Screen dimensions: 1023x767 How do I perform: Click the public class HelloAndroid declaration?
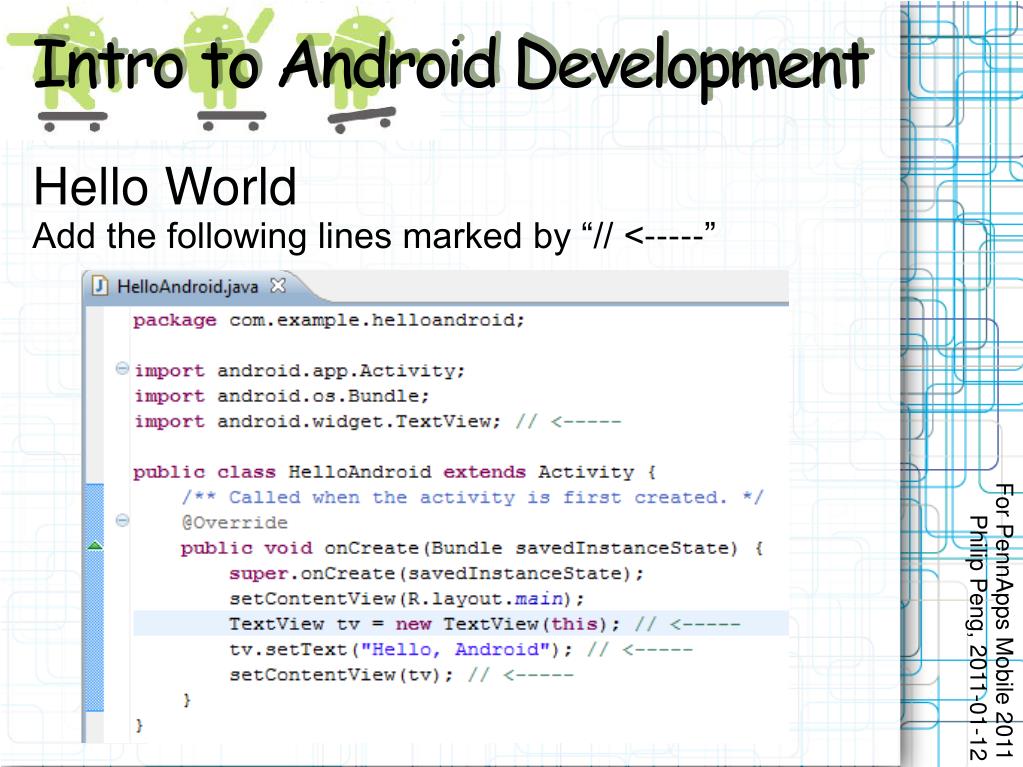tap(394, 472)
